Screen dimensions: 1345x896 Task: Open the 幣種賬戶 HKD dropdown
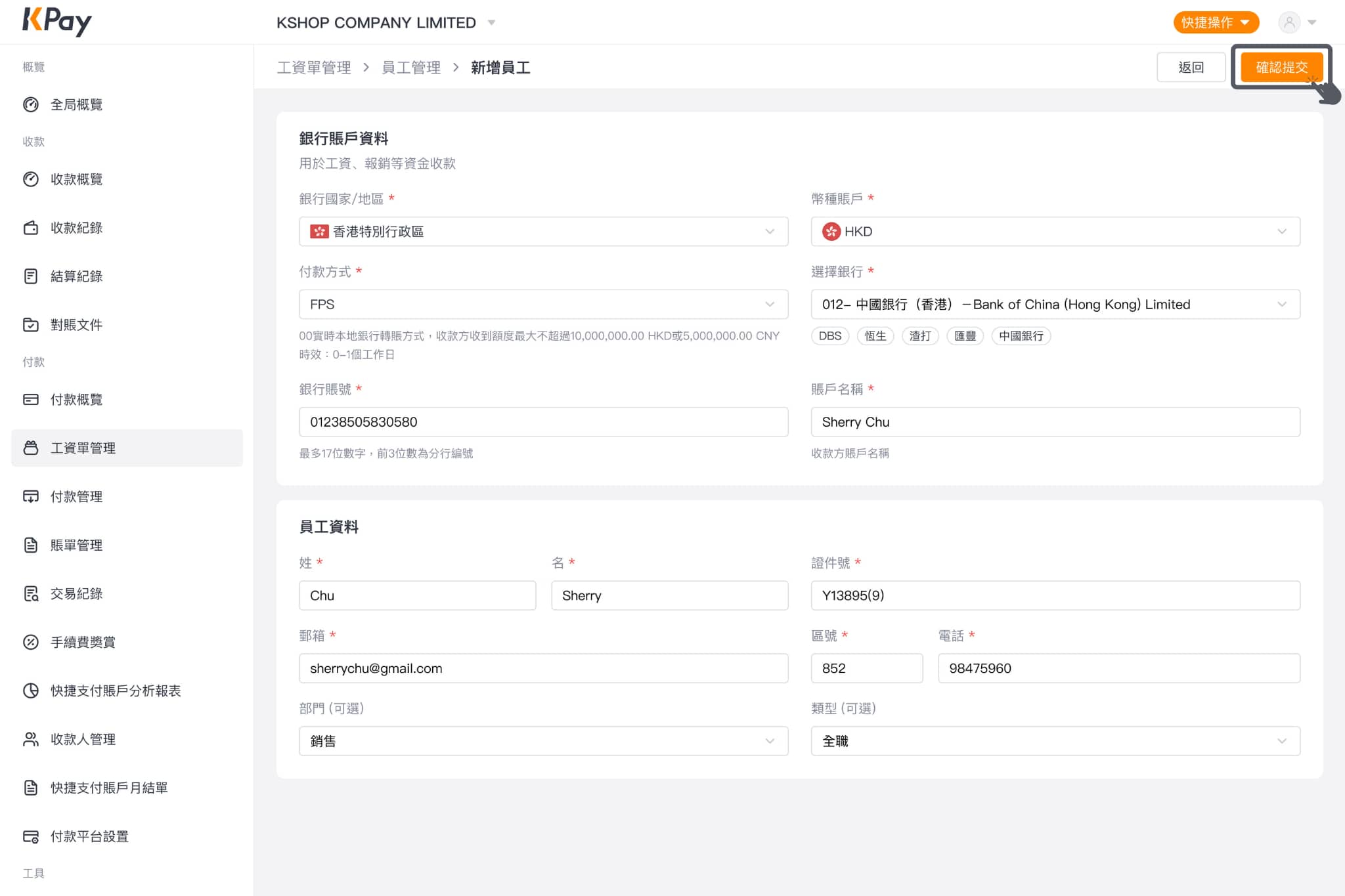click(x=1055, y=232)
